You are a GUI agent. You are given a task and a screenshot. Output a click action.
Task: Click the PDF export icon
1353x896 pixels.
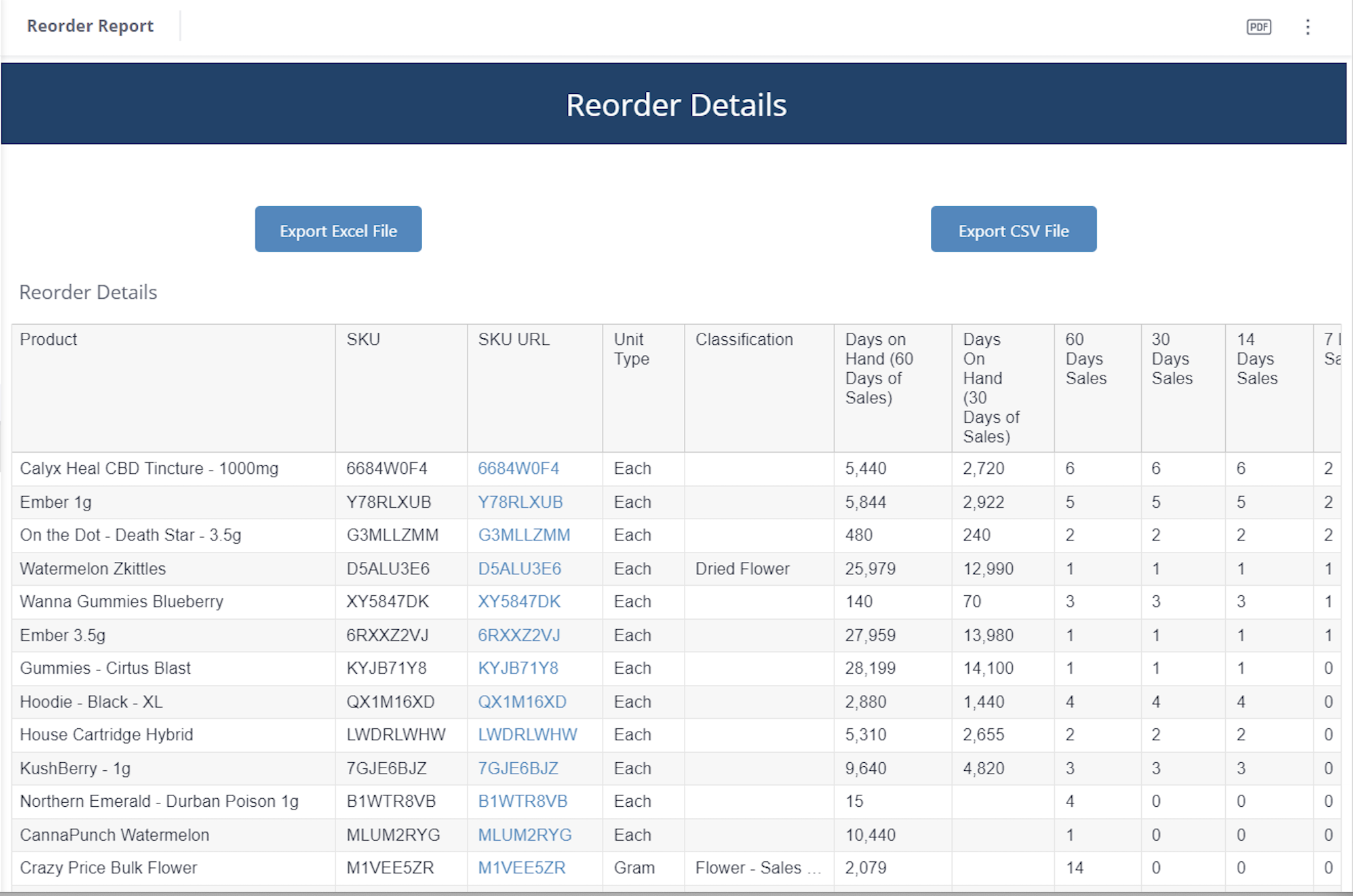click(x=1258, y=27)
